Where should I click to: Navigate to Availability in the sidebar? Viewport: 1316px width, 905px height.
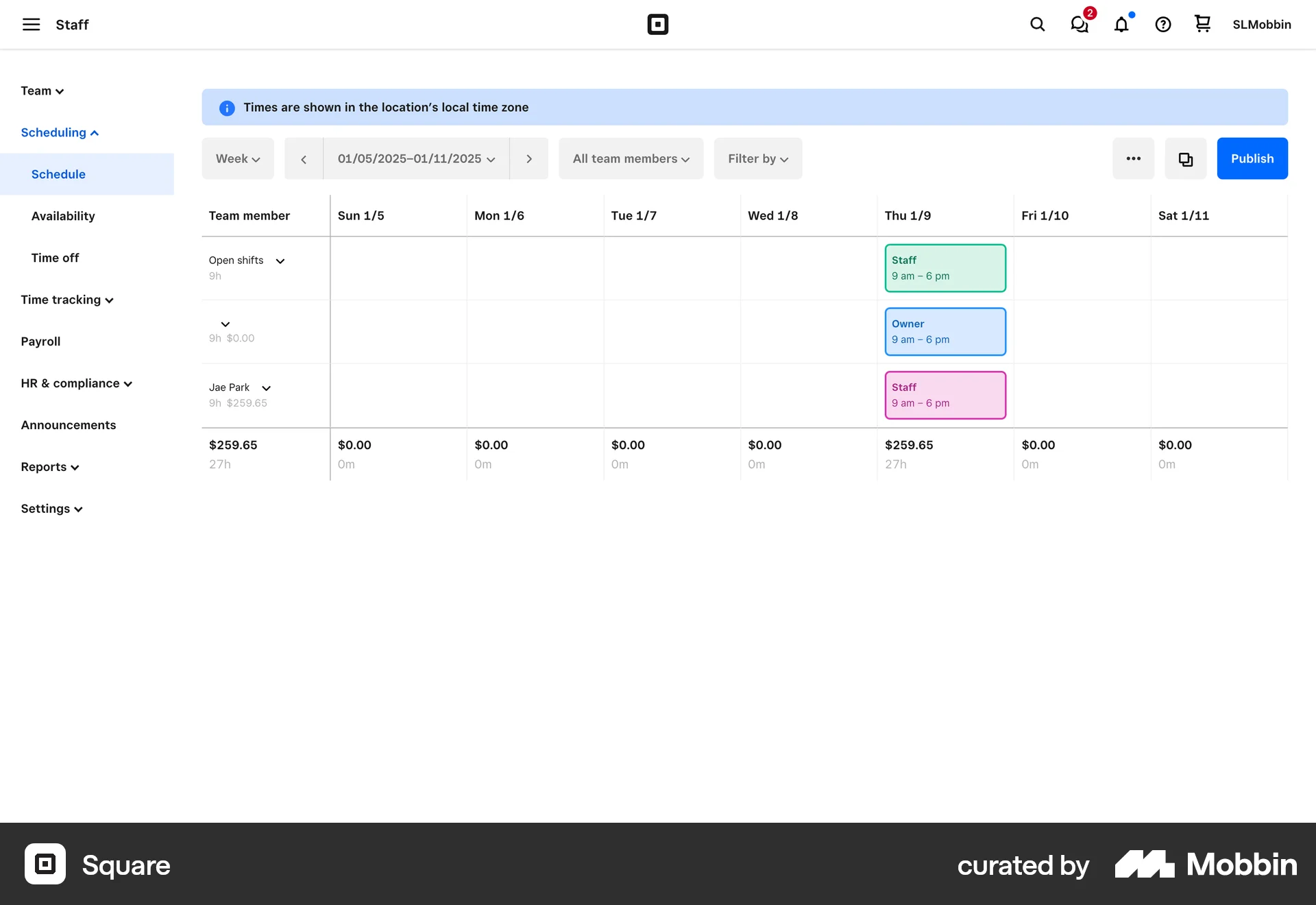coord(63,216)
